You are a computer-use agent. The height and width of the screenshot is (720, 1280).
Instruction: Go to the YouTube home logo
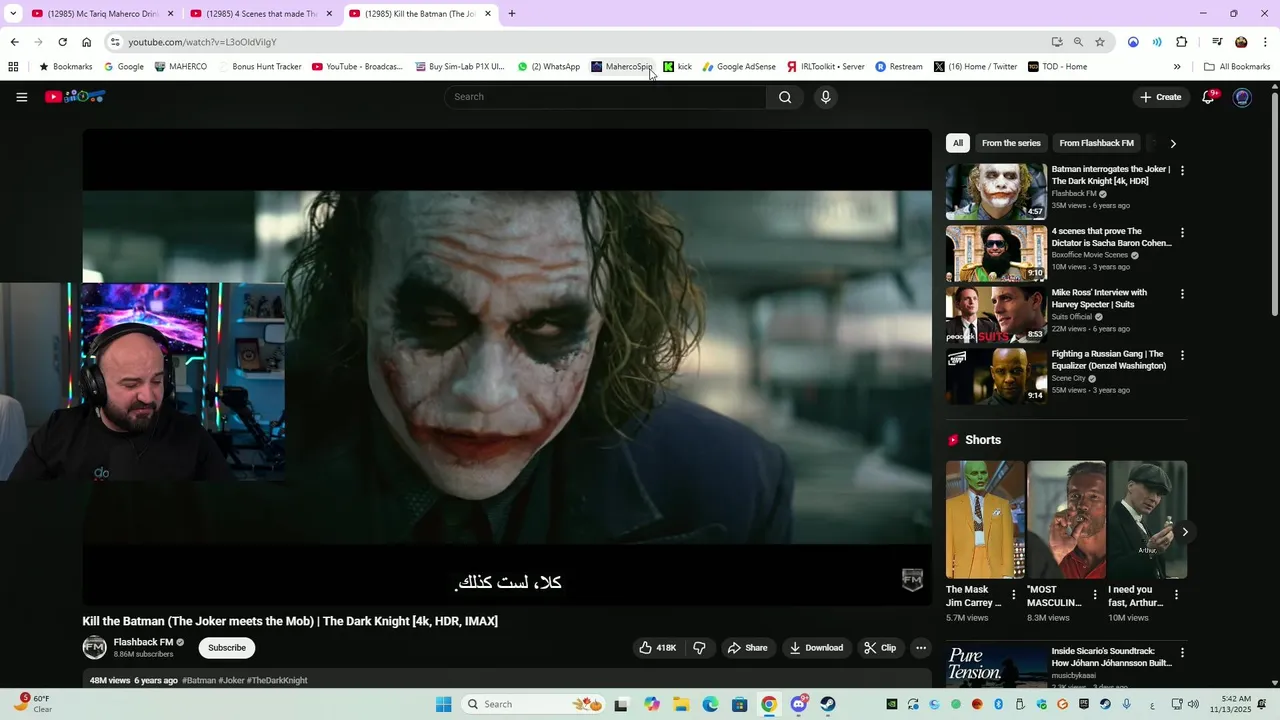tap(75, 97)
